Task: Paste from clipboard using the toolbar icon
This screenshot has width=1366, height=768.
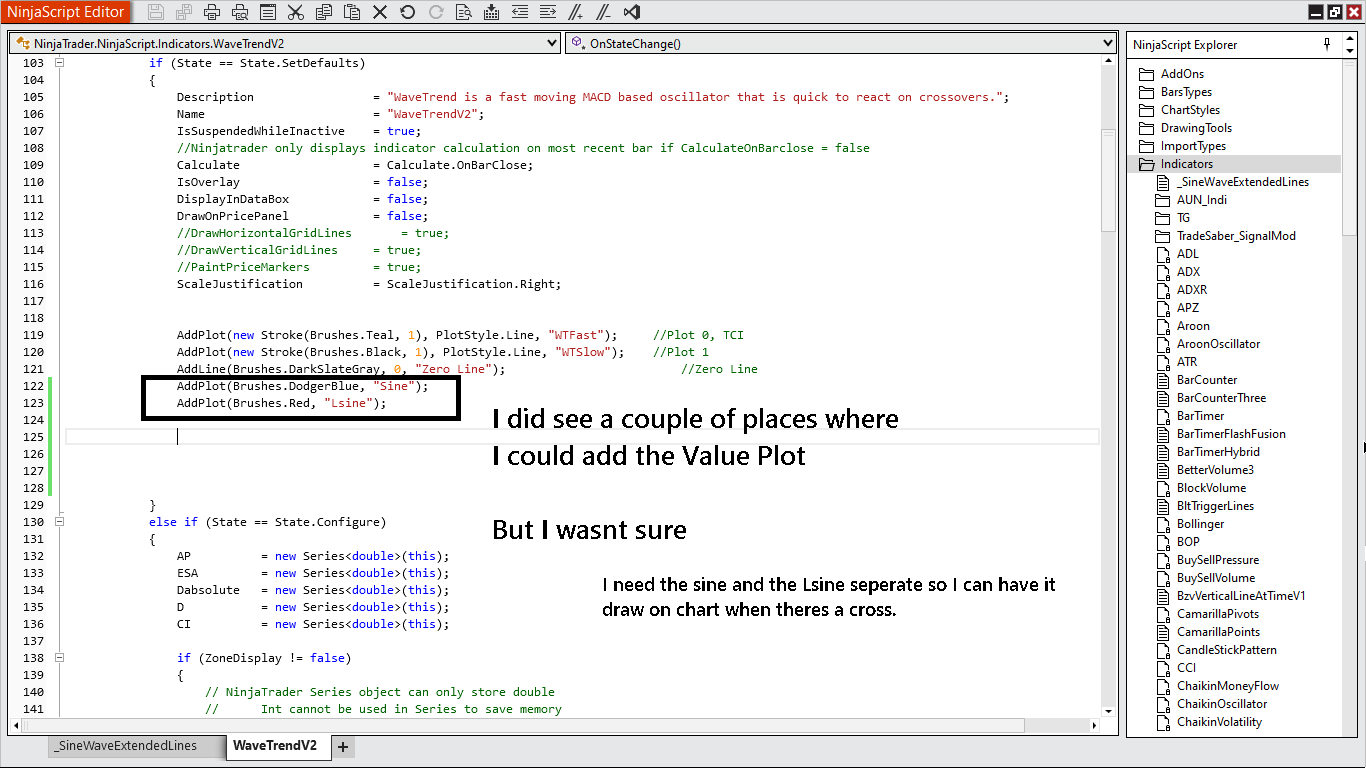Action: [352, 12]
